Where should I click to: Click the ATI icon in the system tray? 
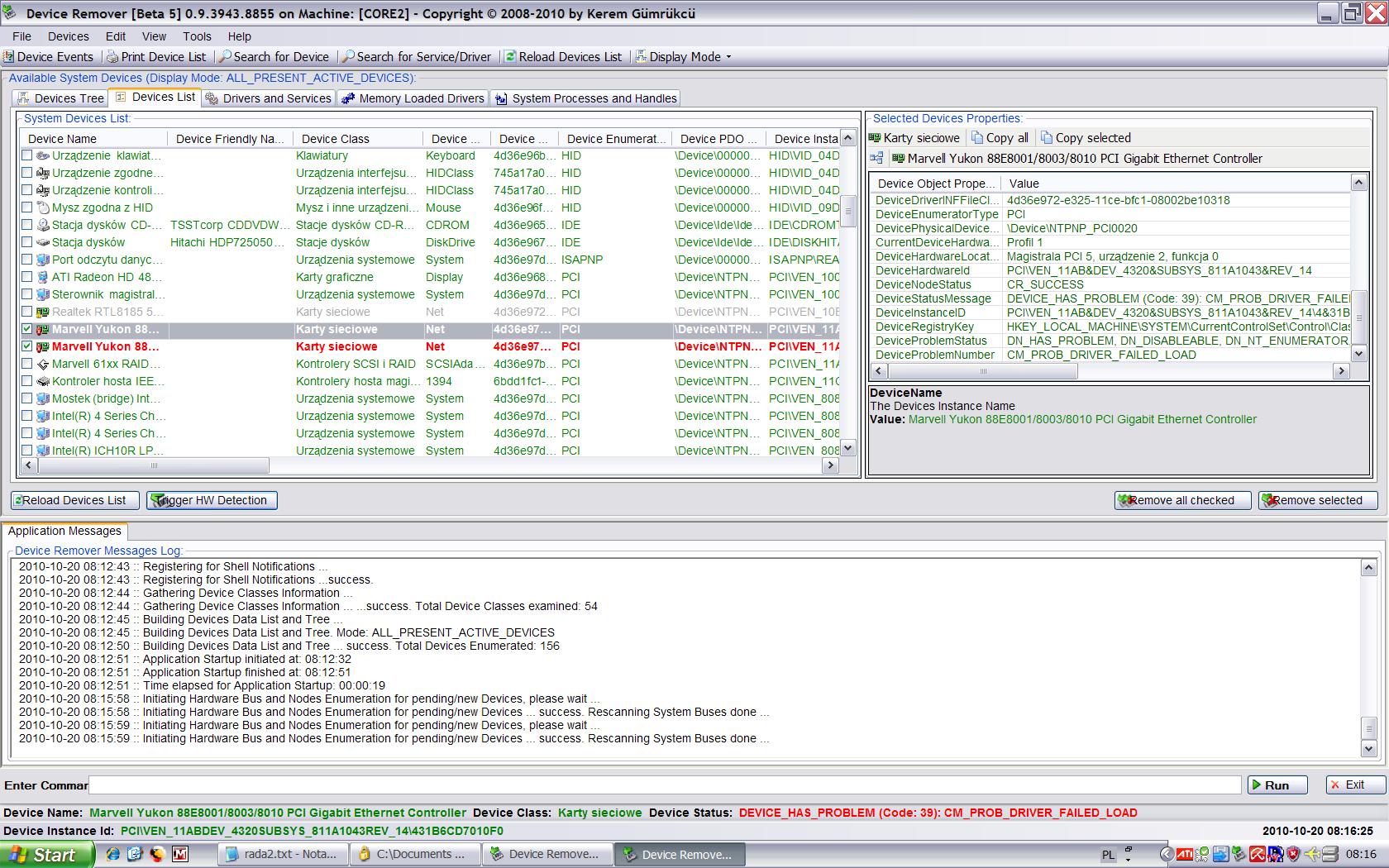1185,854
